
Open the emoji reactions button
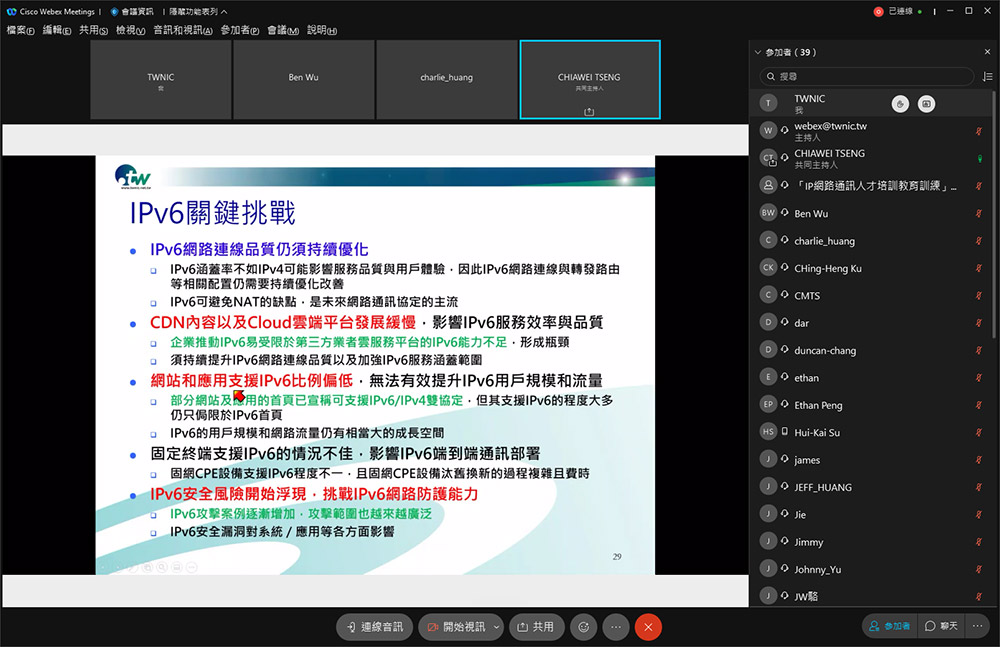click(x=583, y=626)
